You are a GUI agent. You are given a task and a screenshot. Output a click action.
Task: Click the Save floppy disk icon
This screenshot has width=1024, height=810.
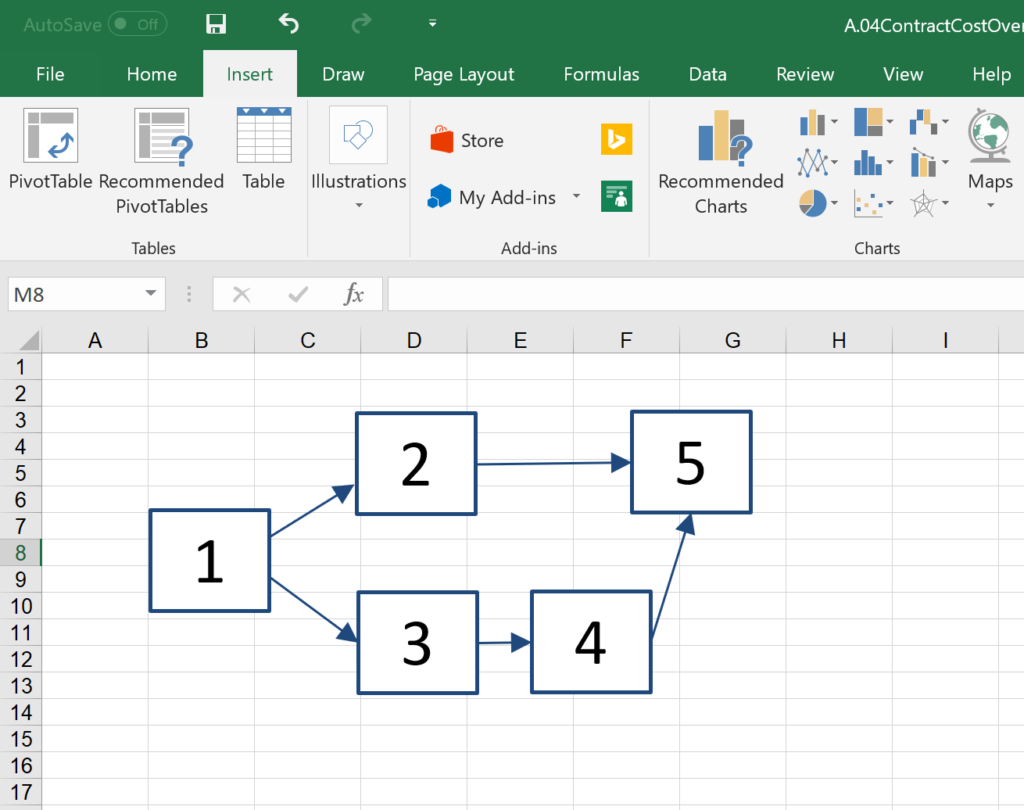click(x=215, y=24)
